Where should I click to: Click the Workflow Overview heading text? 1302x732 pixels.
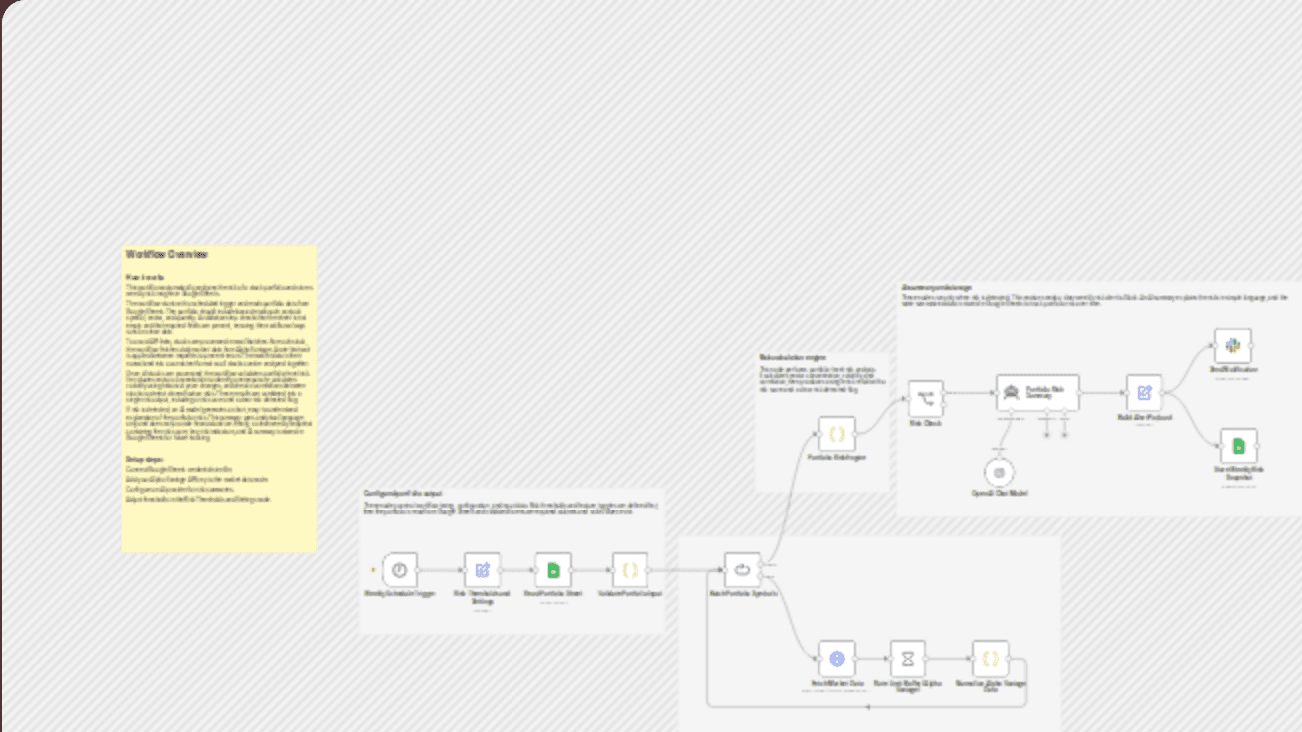click(167, 255)
